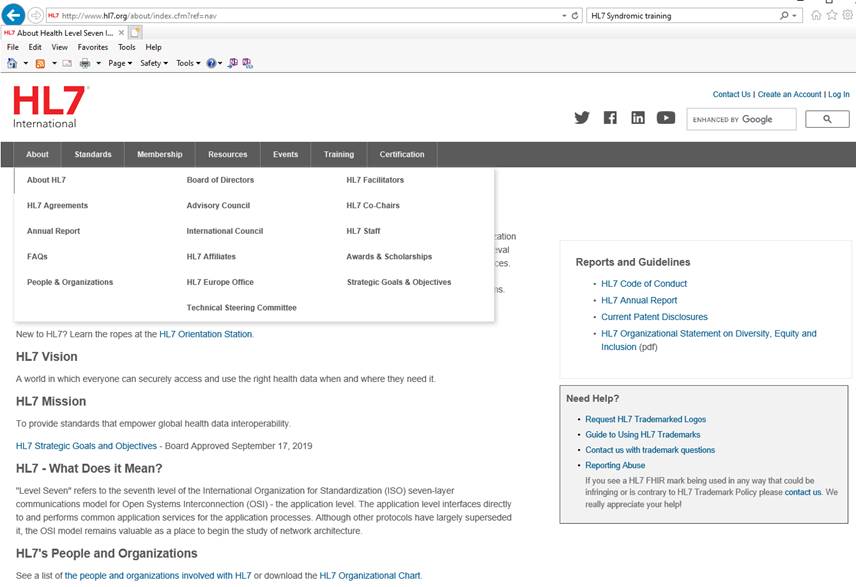
Task: Open HL7's LinkedIn page icon
Action: point(638,117)
